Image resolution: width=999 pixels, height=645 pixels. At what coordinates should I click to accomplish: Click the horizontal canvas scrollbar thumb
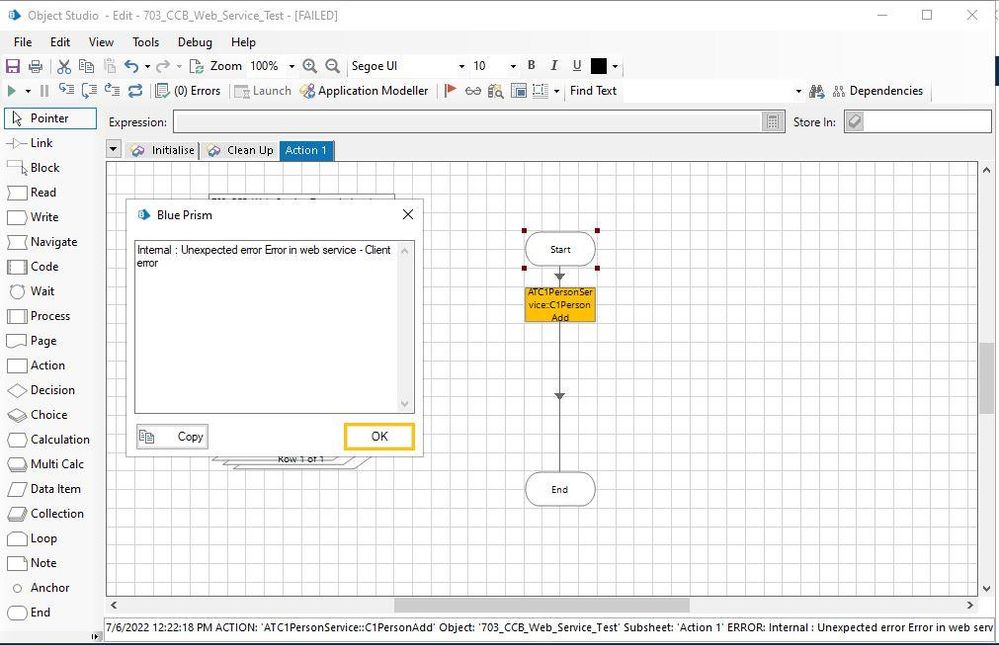[542, 605]
